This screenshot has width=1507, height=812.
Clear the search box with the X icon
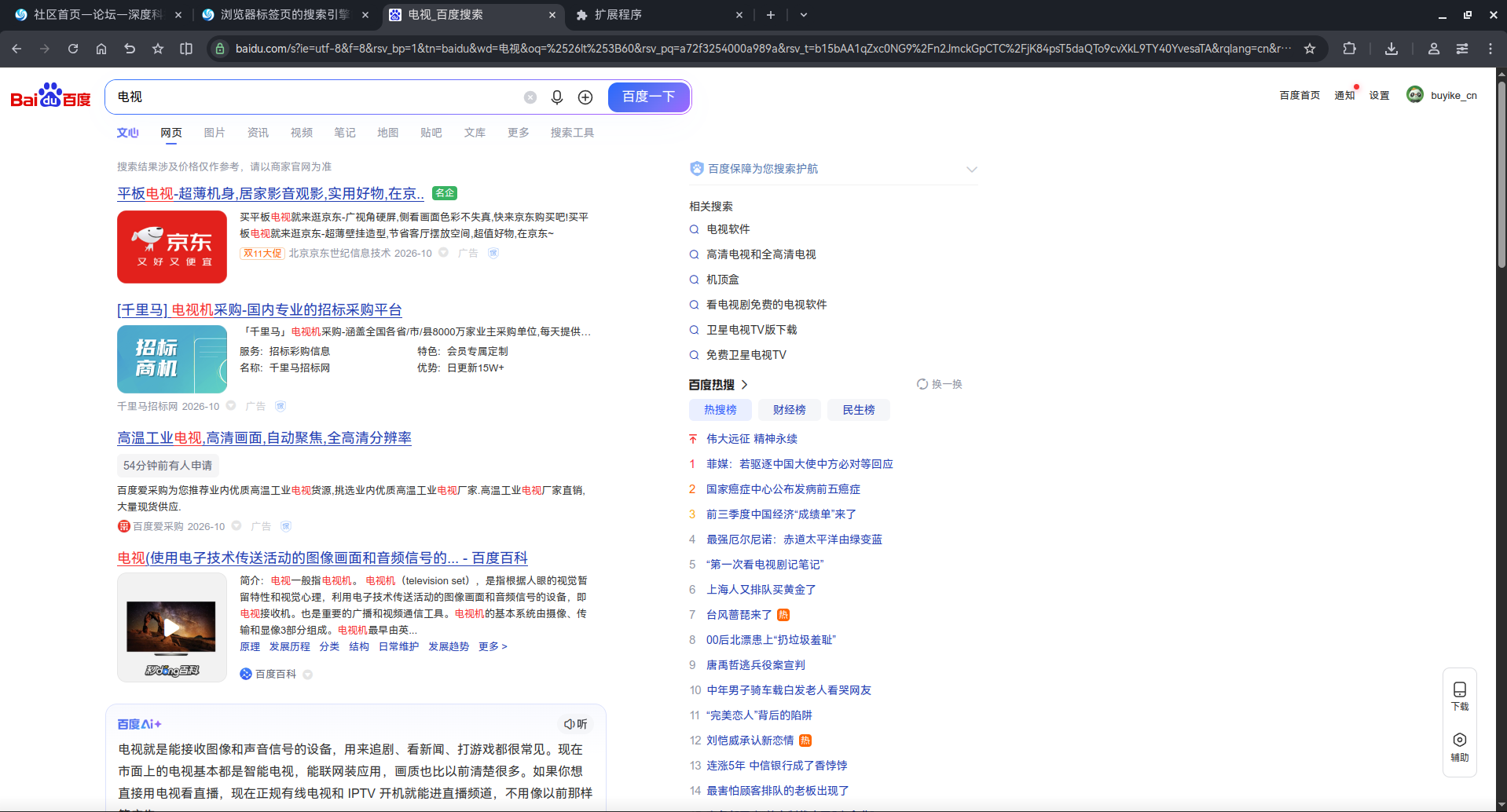point(530,97)
